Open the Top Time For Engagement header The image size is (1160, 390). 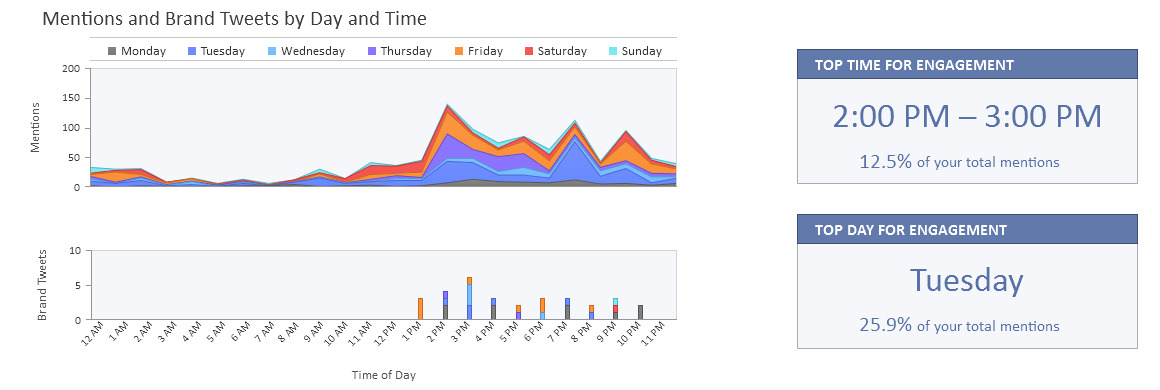click(x=967, y=64)
